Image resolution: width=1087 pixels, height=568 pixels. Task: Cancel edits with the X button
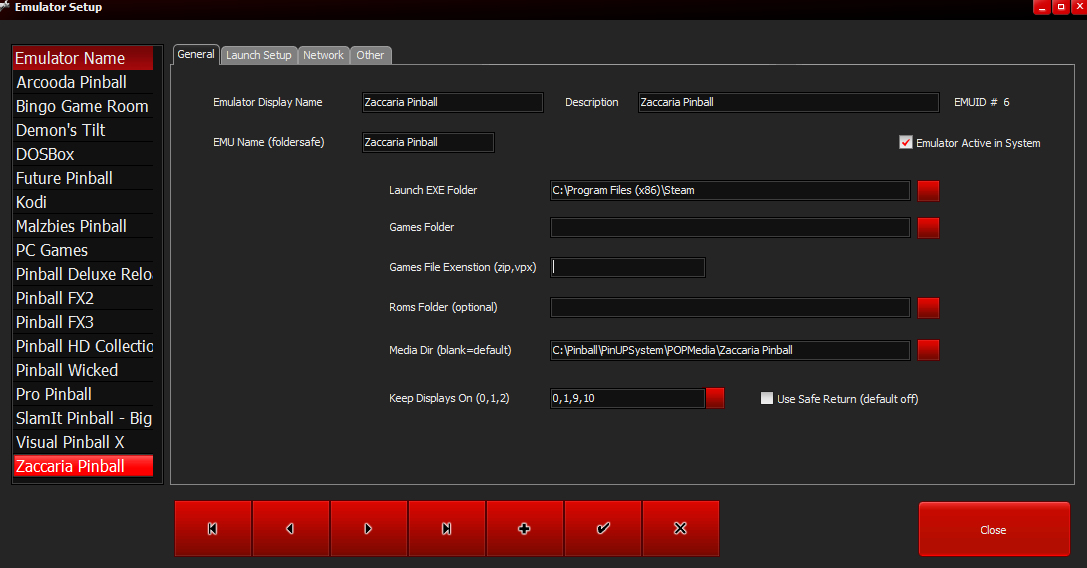(x=681, y=529)
